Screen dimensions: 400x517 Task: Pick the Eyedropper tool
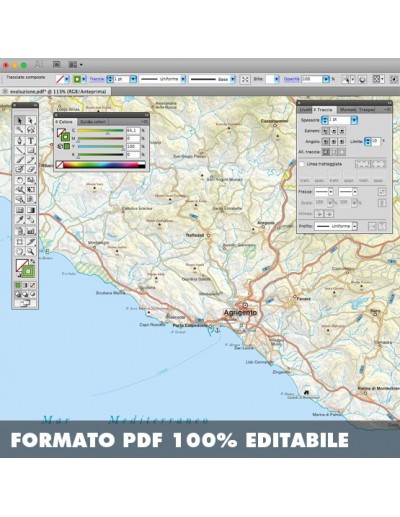(20, 220)
